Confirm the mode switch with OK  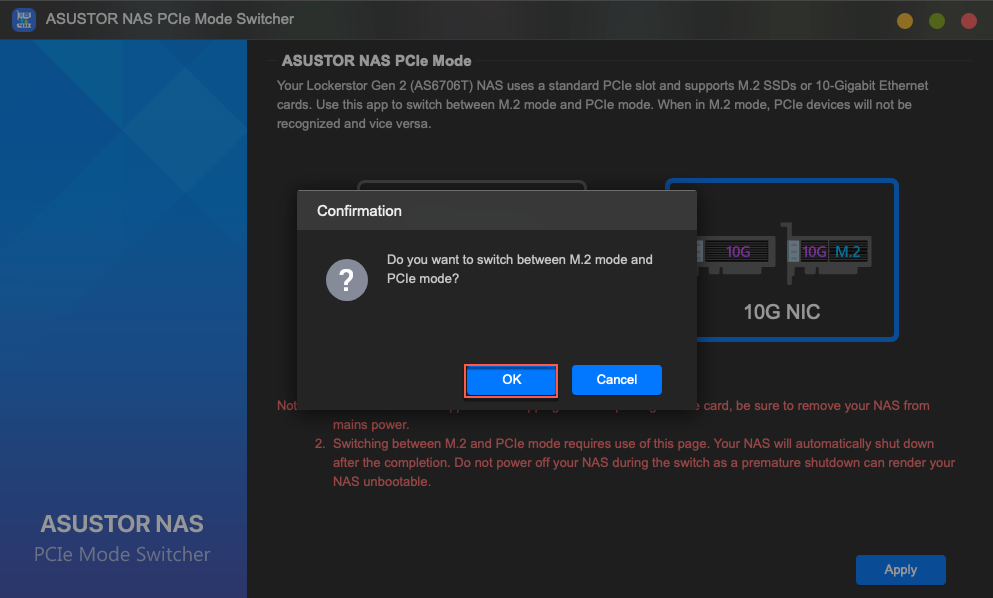tap(511, 380)
